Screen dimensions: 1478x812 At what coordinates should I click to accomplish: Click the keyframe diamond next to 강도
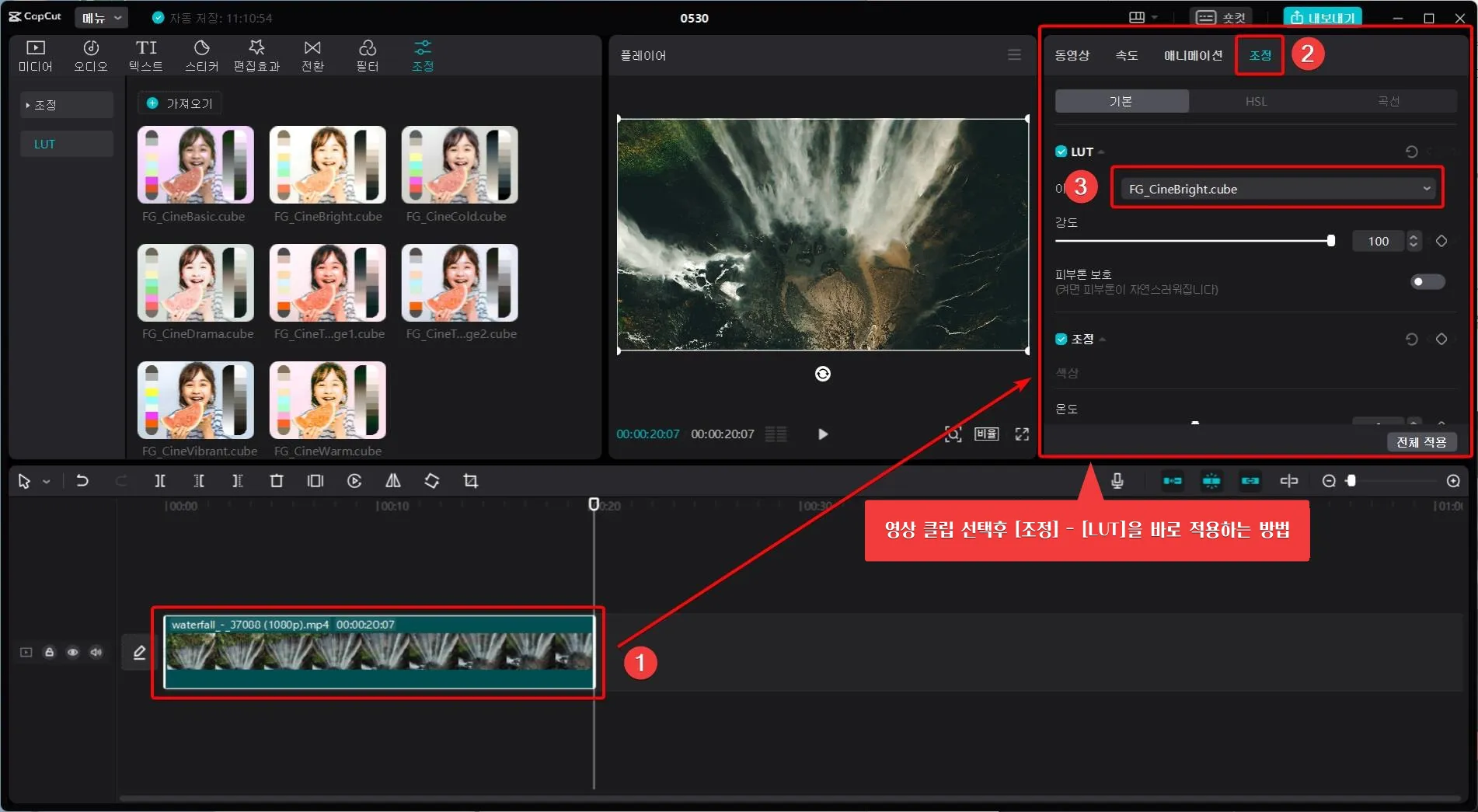pyautogui.click(x=1441, y=241)
